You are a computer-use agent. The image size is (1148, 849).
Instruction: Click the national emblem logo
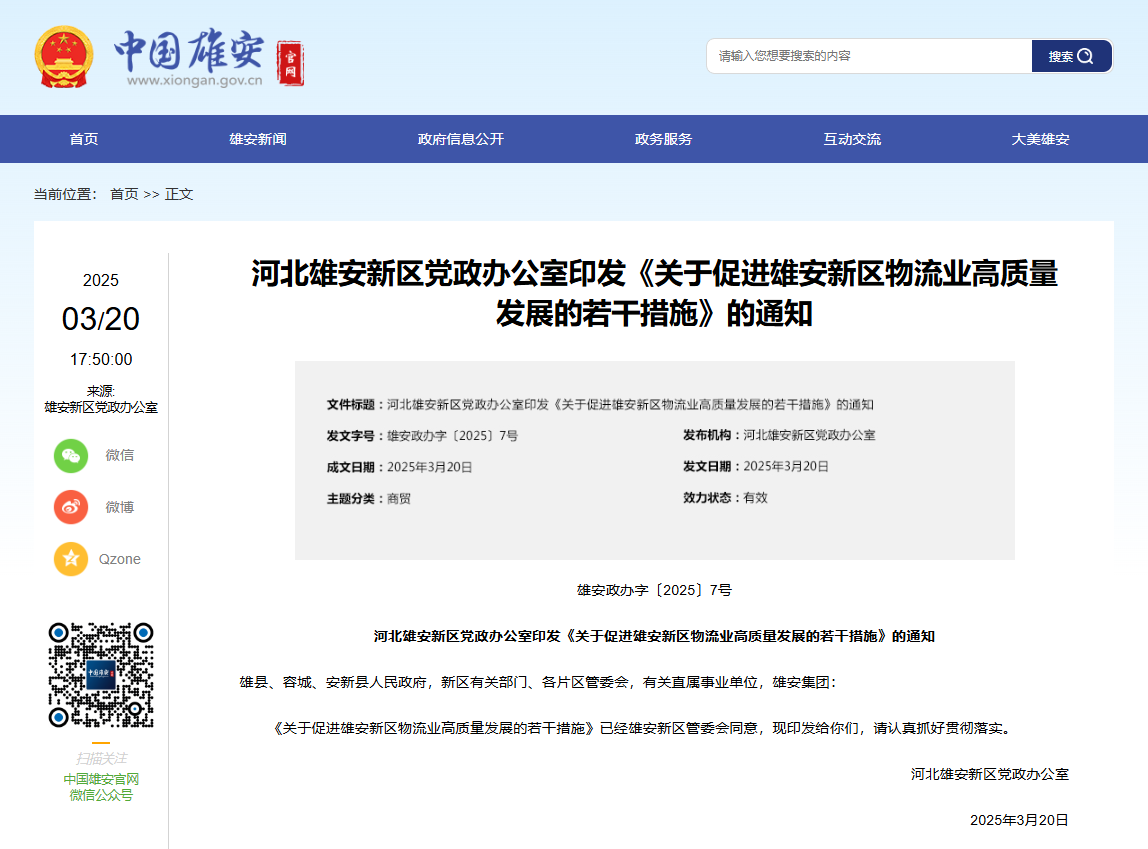(x=64, y=57)
